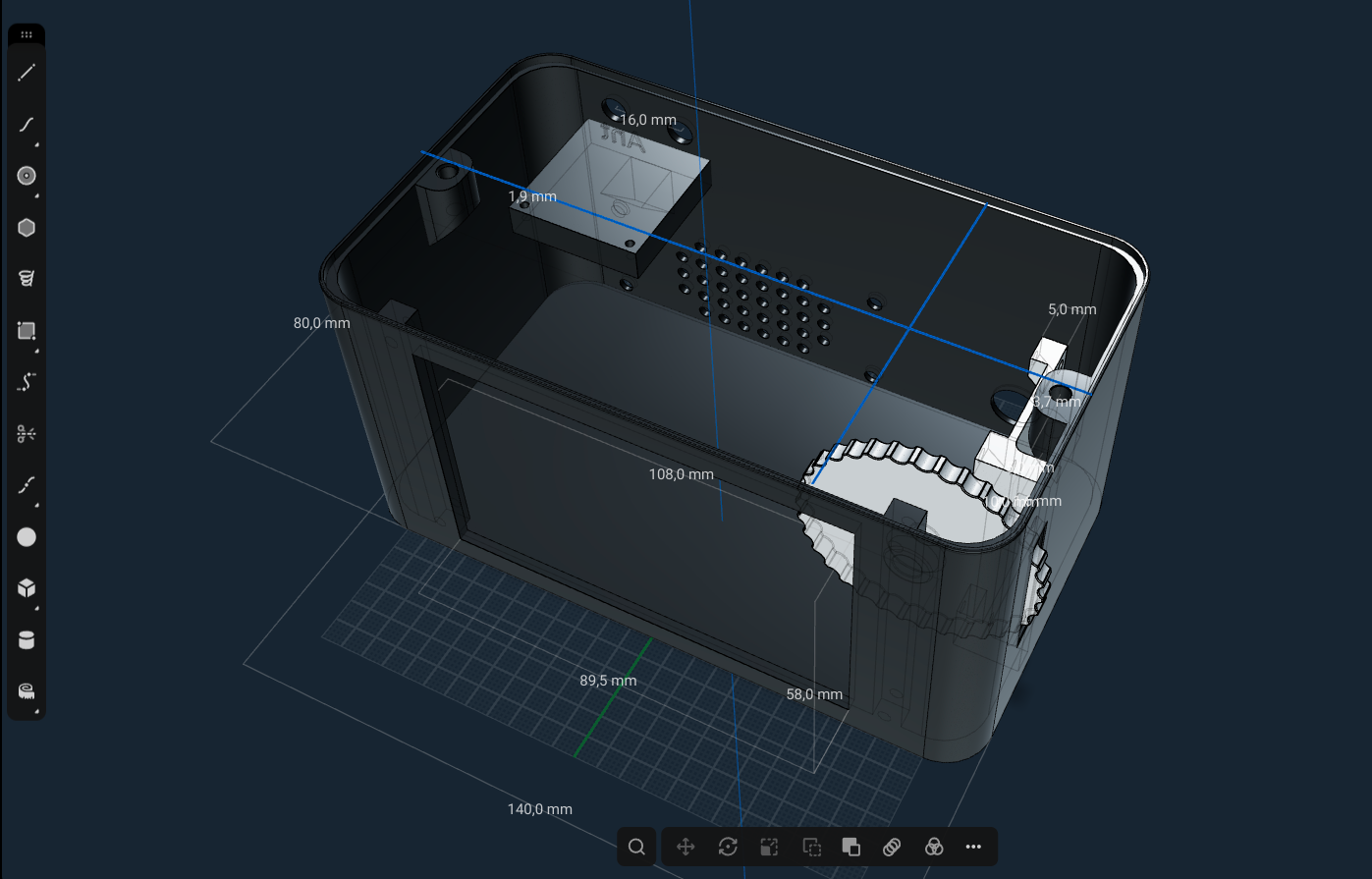Viewport: 1372px width, 879px height.
Task: Activate the scissors trim tool
Action: coord(27,433)
